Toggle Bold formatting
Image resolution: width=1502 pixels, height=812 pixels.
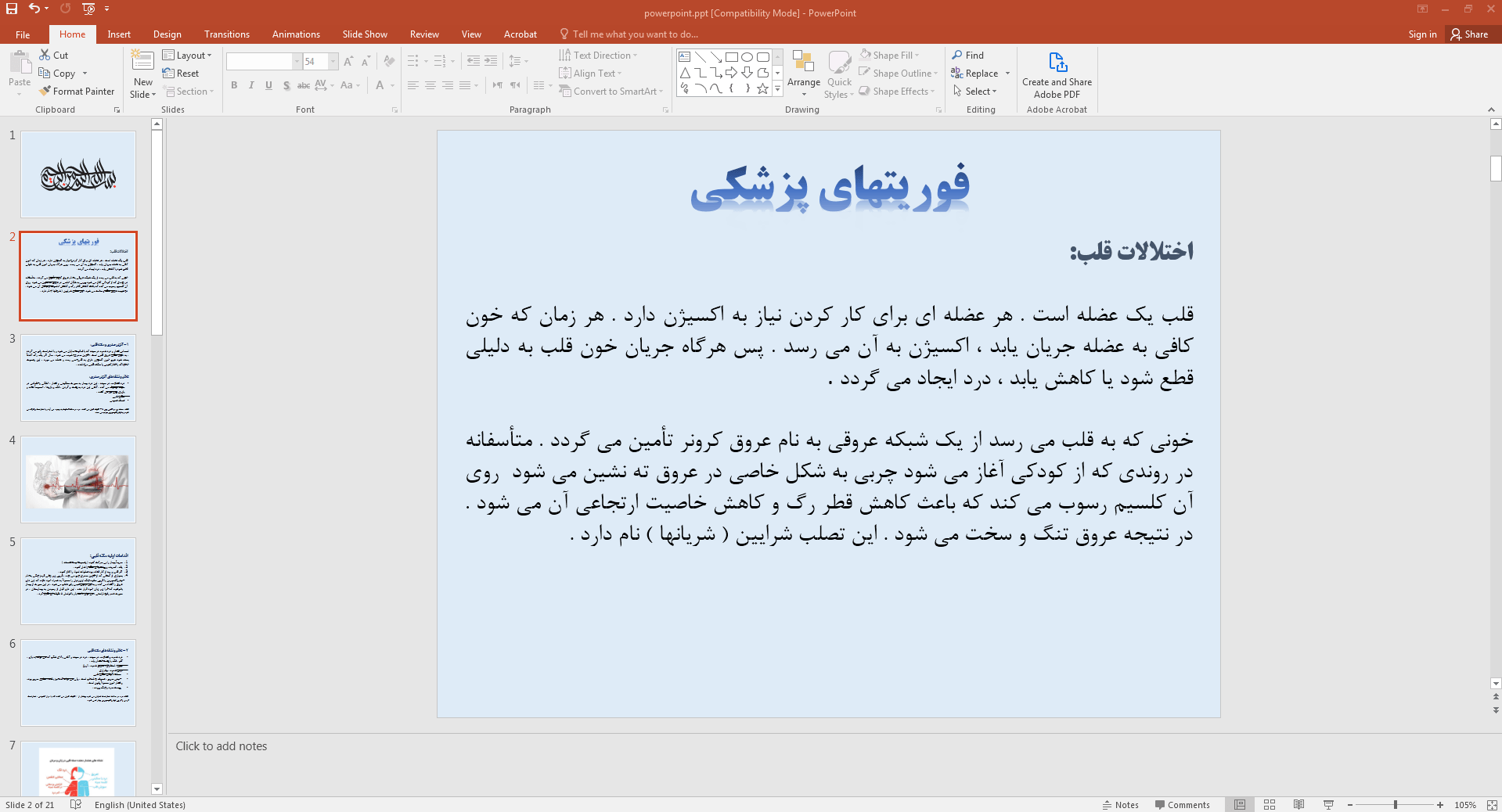pyautogui.click(x=234, y=85)
